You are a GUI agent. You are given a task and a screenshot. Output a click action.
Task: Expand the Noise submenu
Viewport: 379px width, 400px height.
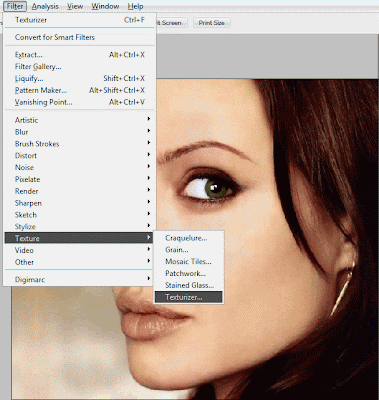coord(80,167)
